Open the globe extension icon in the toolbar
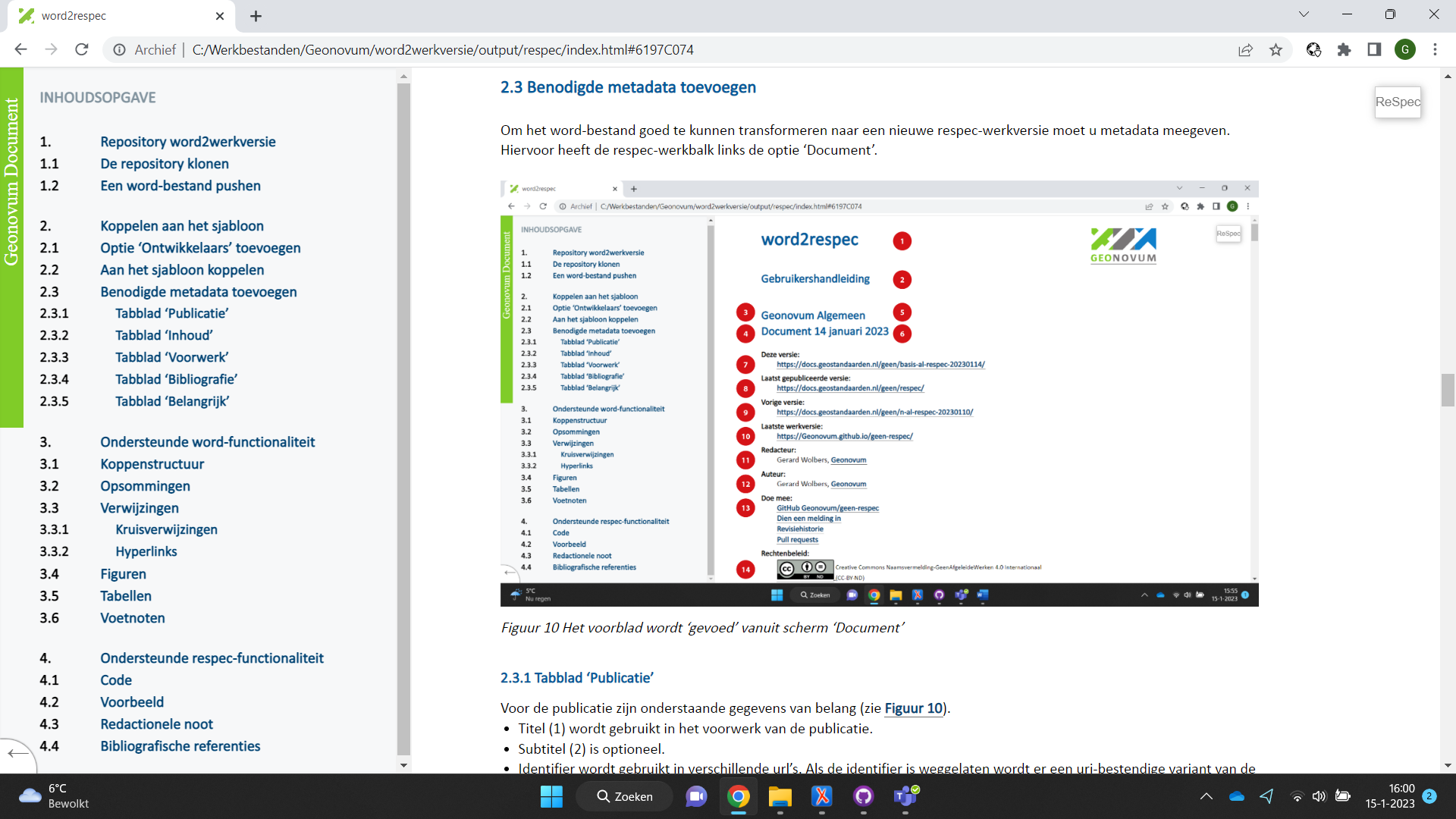 pos(1313,50)
